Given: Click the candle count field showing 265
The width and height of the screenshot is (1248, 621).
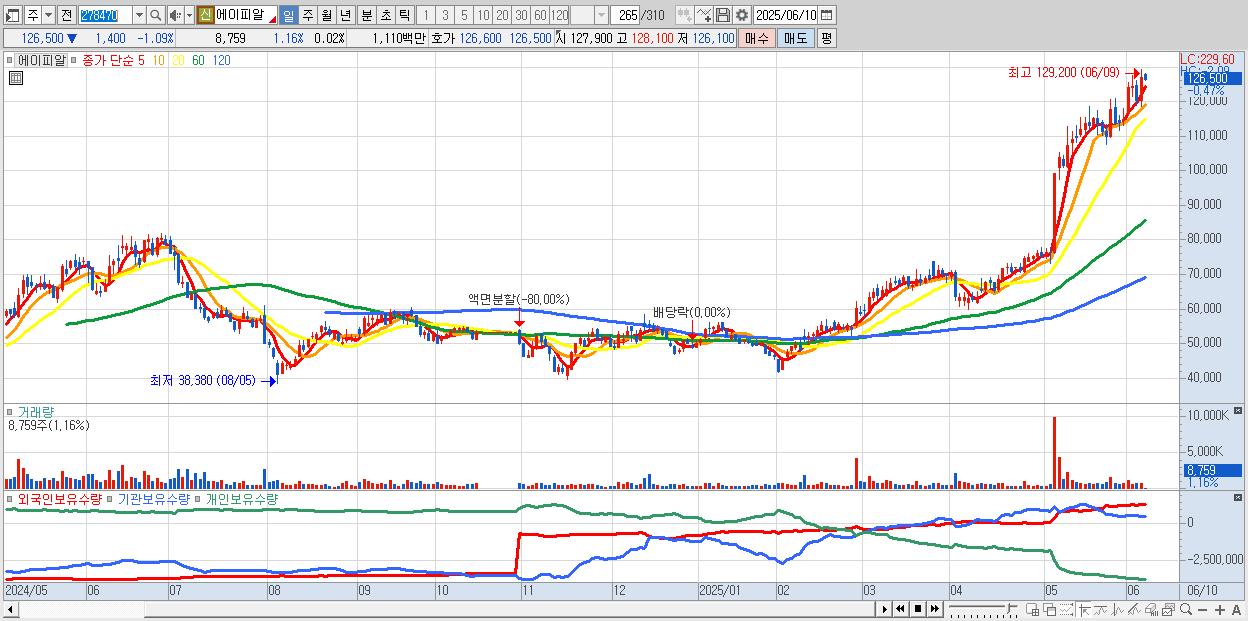Looking at the screenshot, I should pos(626,15).
